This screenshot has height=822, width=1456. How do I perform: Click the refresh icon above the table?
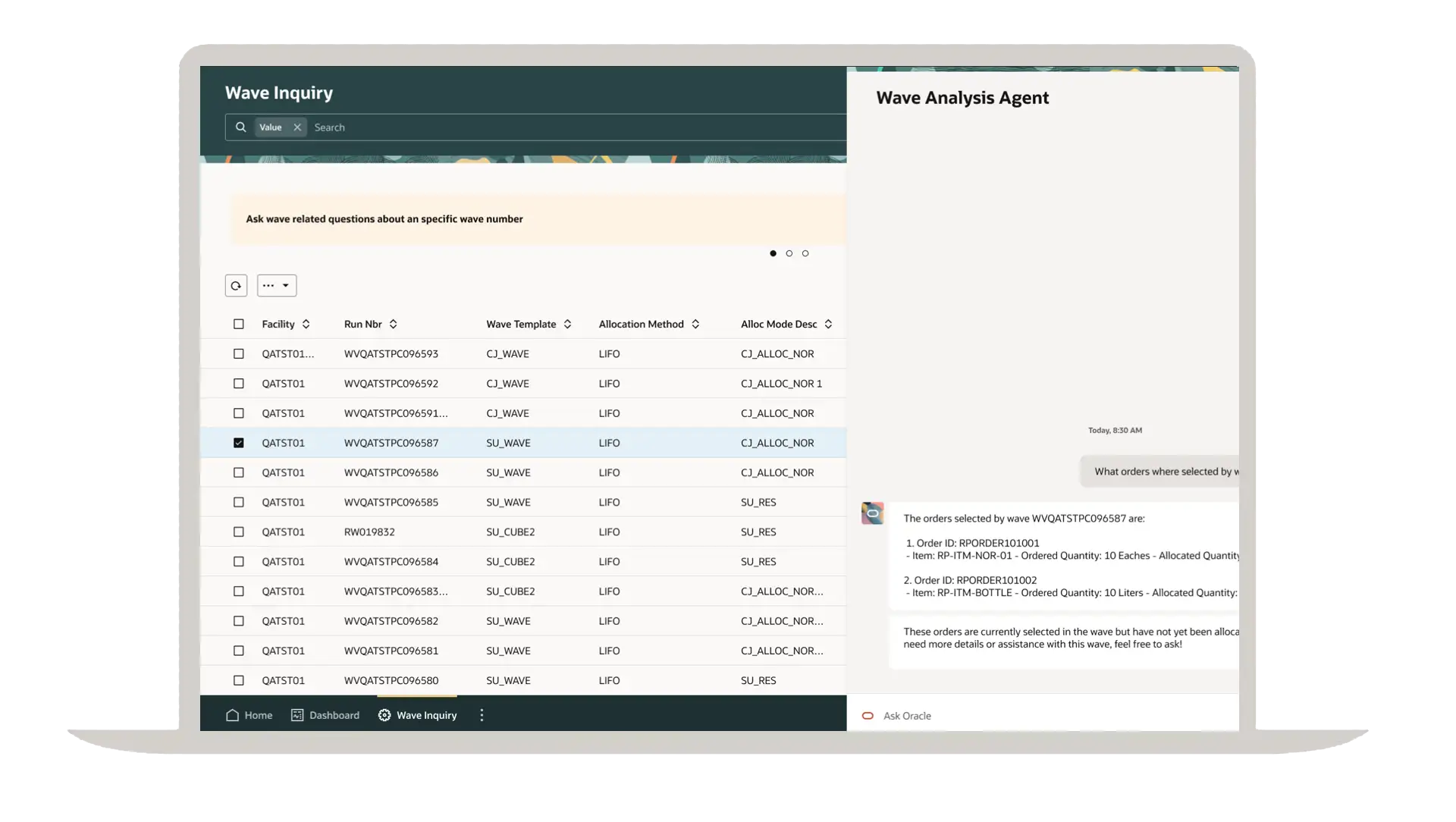click(x=236, y=286)
